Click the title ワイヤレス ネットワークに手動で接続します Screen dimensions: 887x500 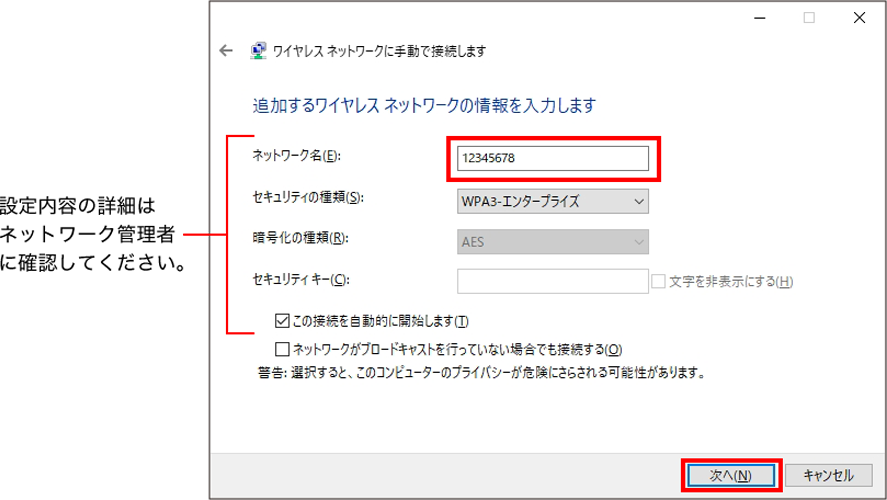point(379,51)
